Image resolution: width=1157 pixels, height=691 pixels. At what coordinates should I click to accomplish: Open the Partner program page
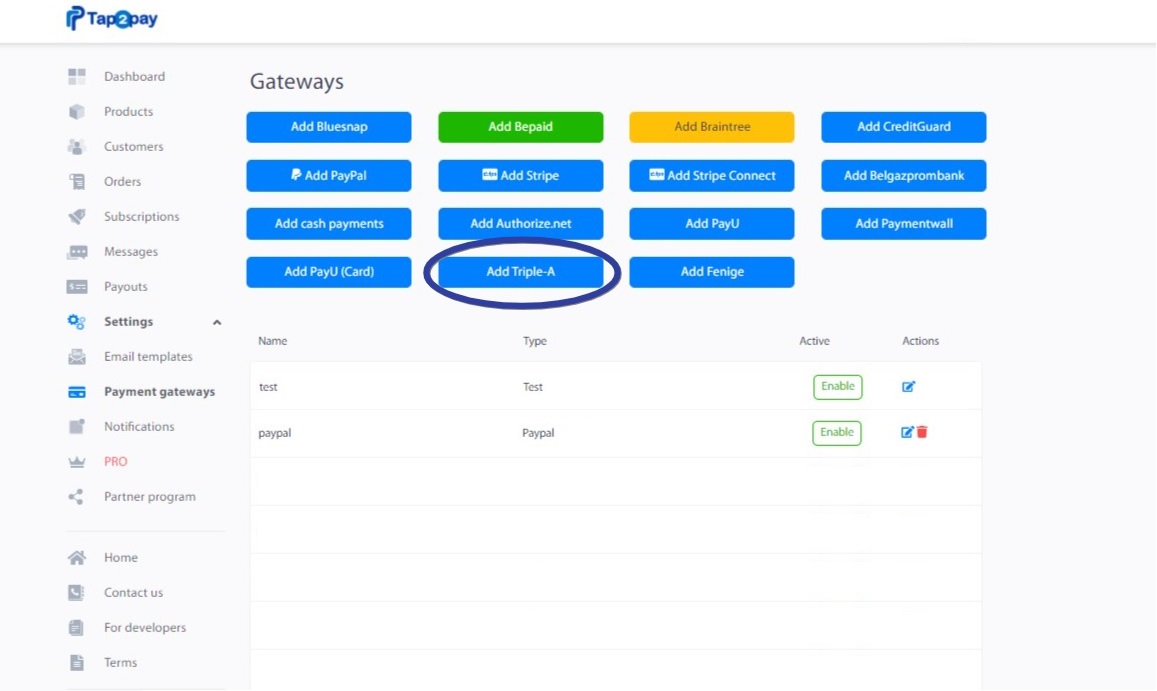click(150, 497)
